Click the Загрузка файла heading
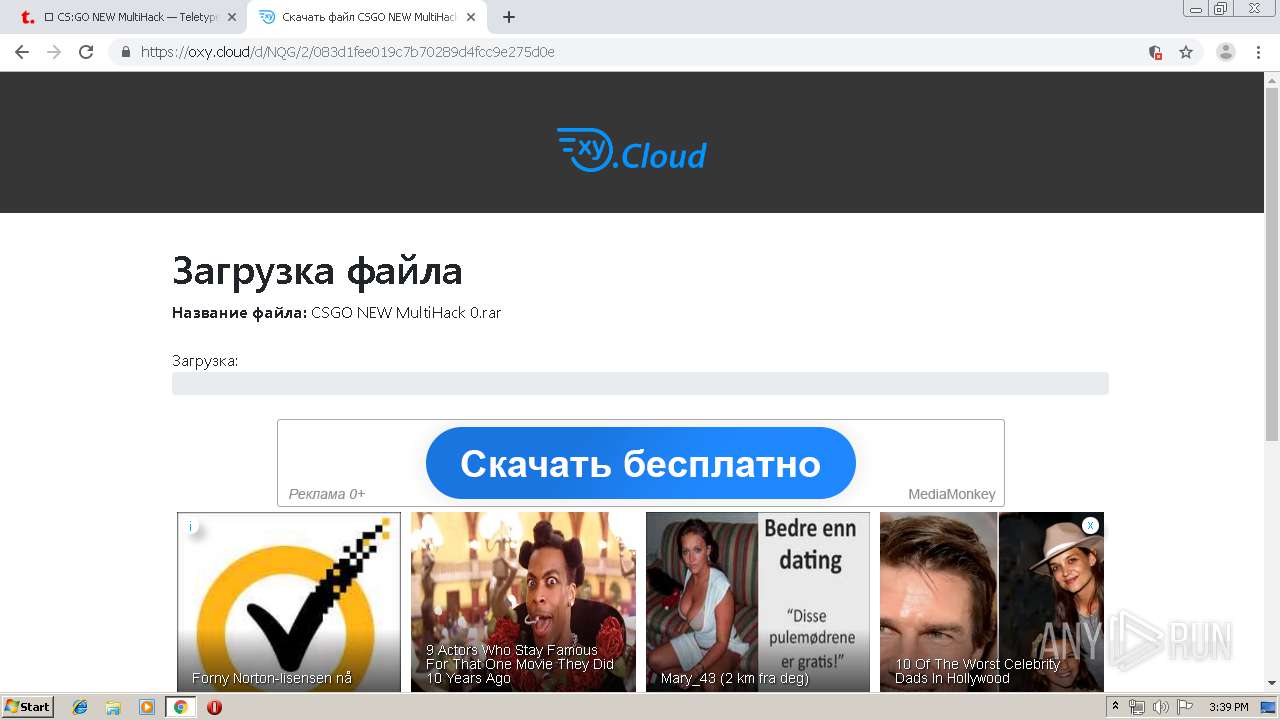This screenshot has width=1280, height=720. click(317, 271)
